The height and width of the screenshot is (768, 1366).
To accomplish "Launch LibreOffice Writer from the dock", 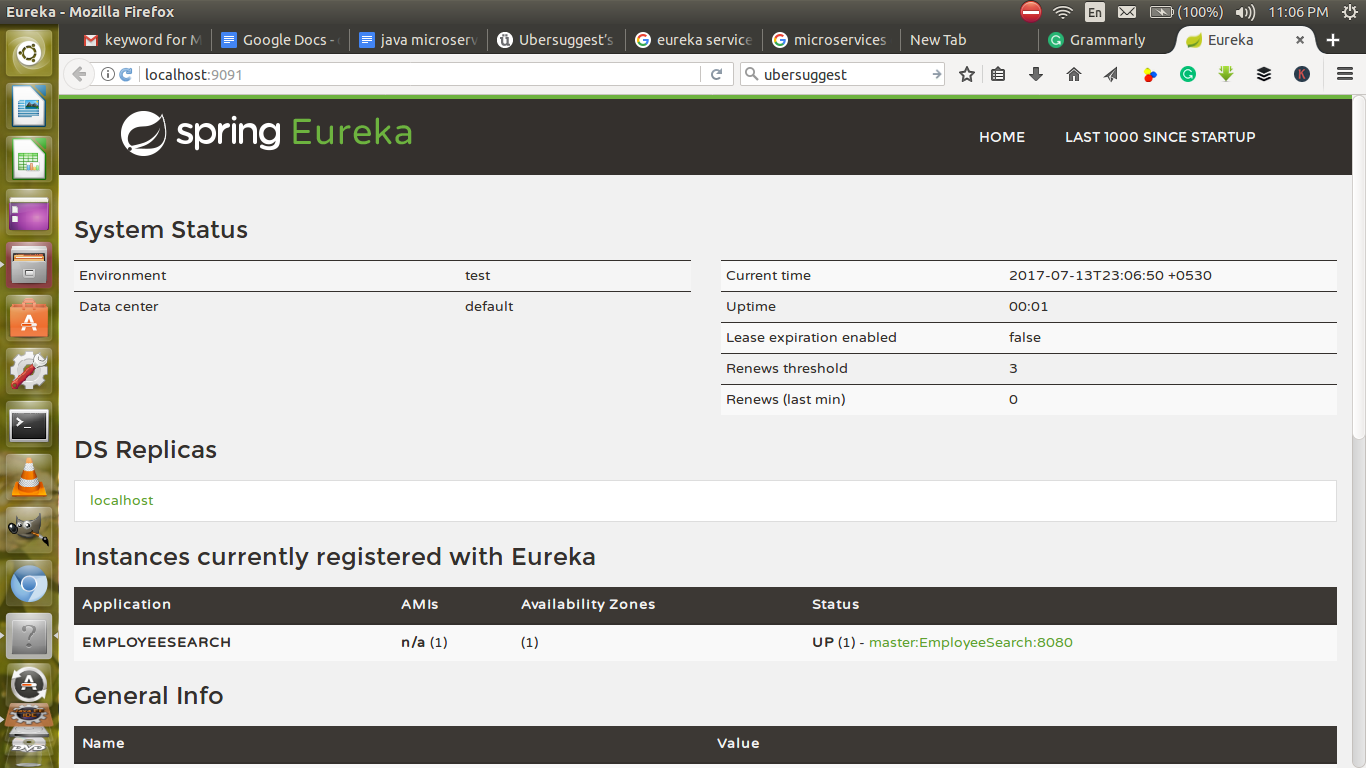I will click(29, 106).
